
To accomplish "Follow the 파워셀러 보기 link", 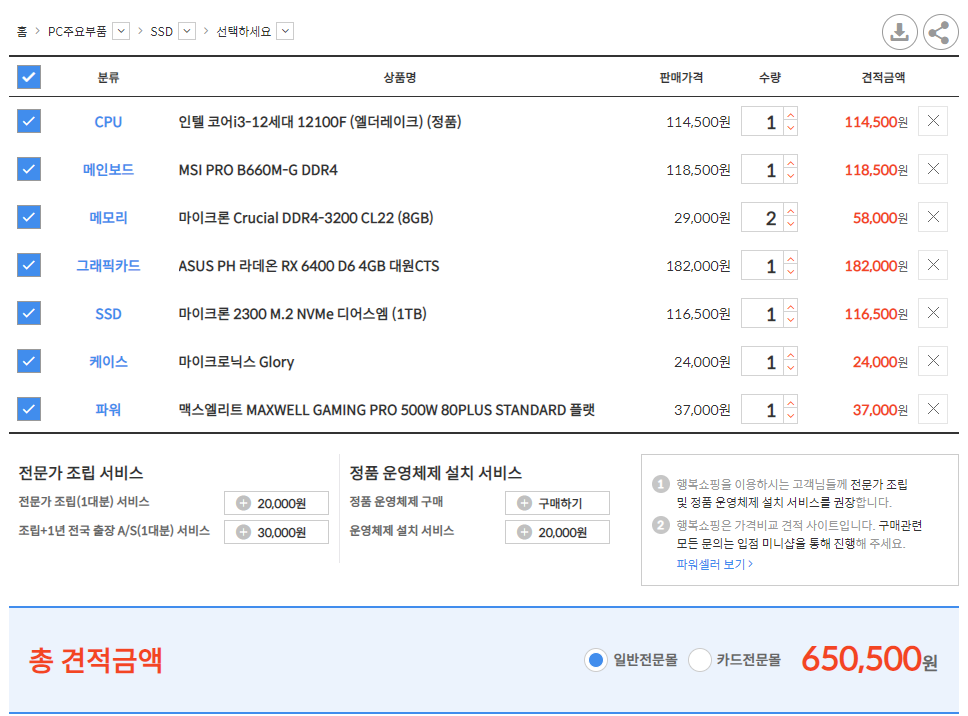I will pos(714,564).
